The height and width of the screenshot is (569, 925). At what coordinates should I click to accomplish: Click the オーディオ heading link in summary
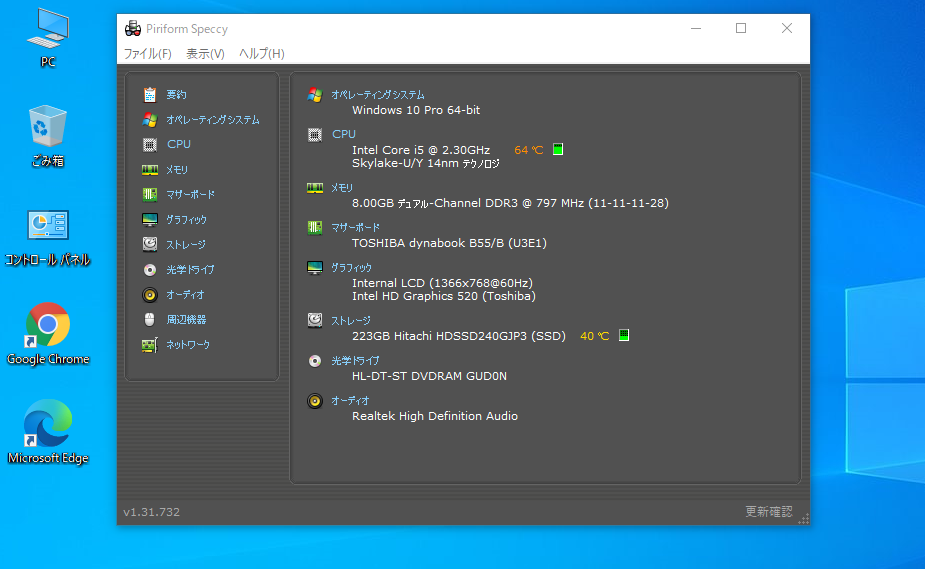[350, 400]
